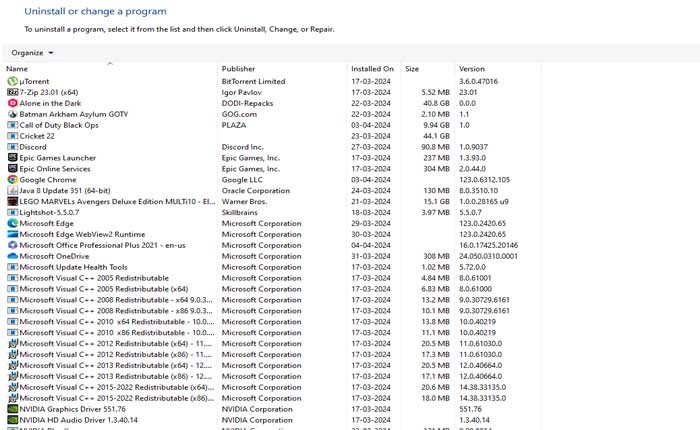The width and height of the screenshot is (700, 430).
Task: Sort programs by Name column header
Action: click(x=17, y=69)
